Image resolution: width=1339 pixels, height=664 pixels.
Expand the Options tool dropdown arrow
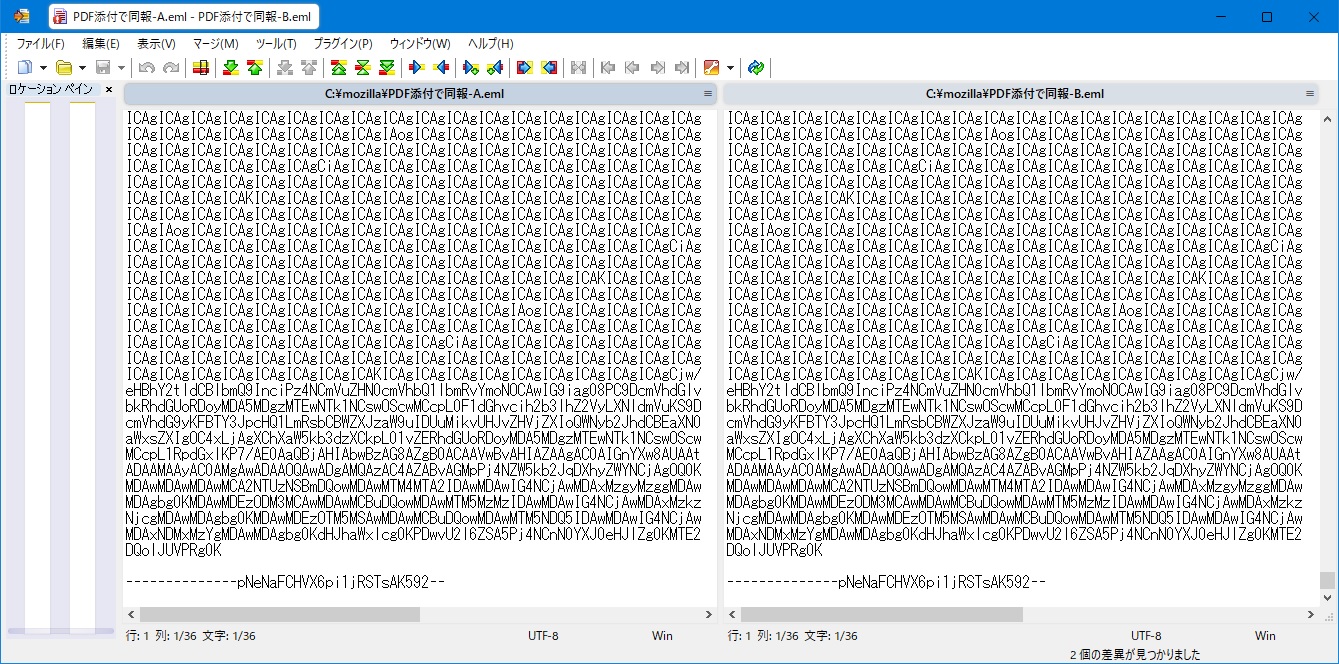coord(730,68)
